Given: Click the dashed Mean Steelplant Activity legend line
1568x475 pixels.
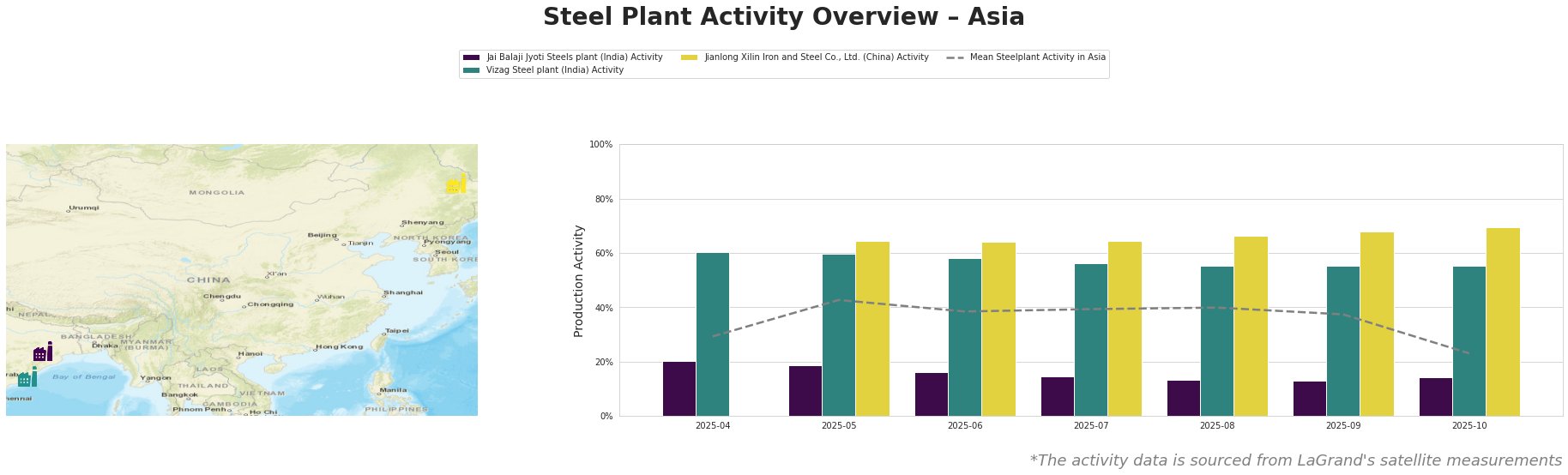Looking at the screenshot, I should click(x=955, y=57).
